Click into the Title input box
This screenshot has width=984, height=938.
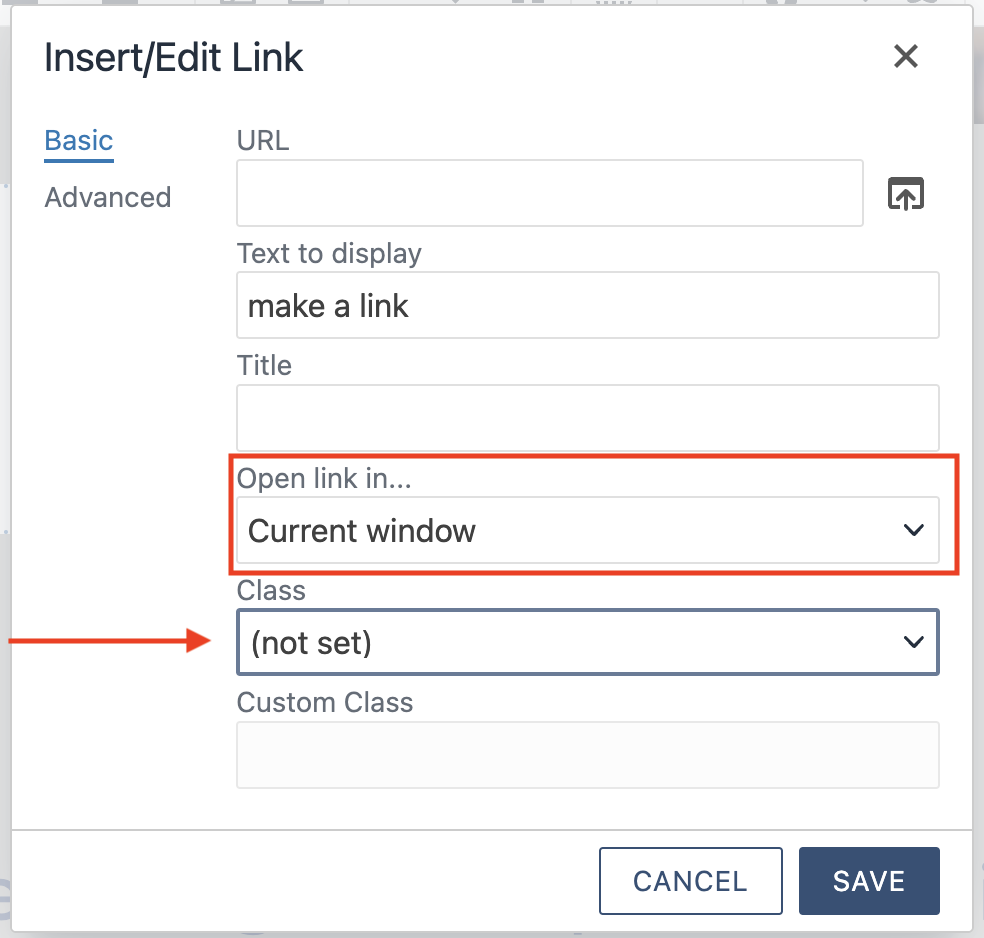587,417
